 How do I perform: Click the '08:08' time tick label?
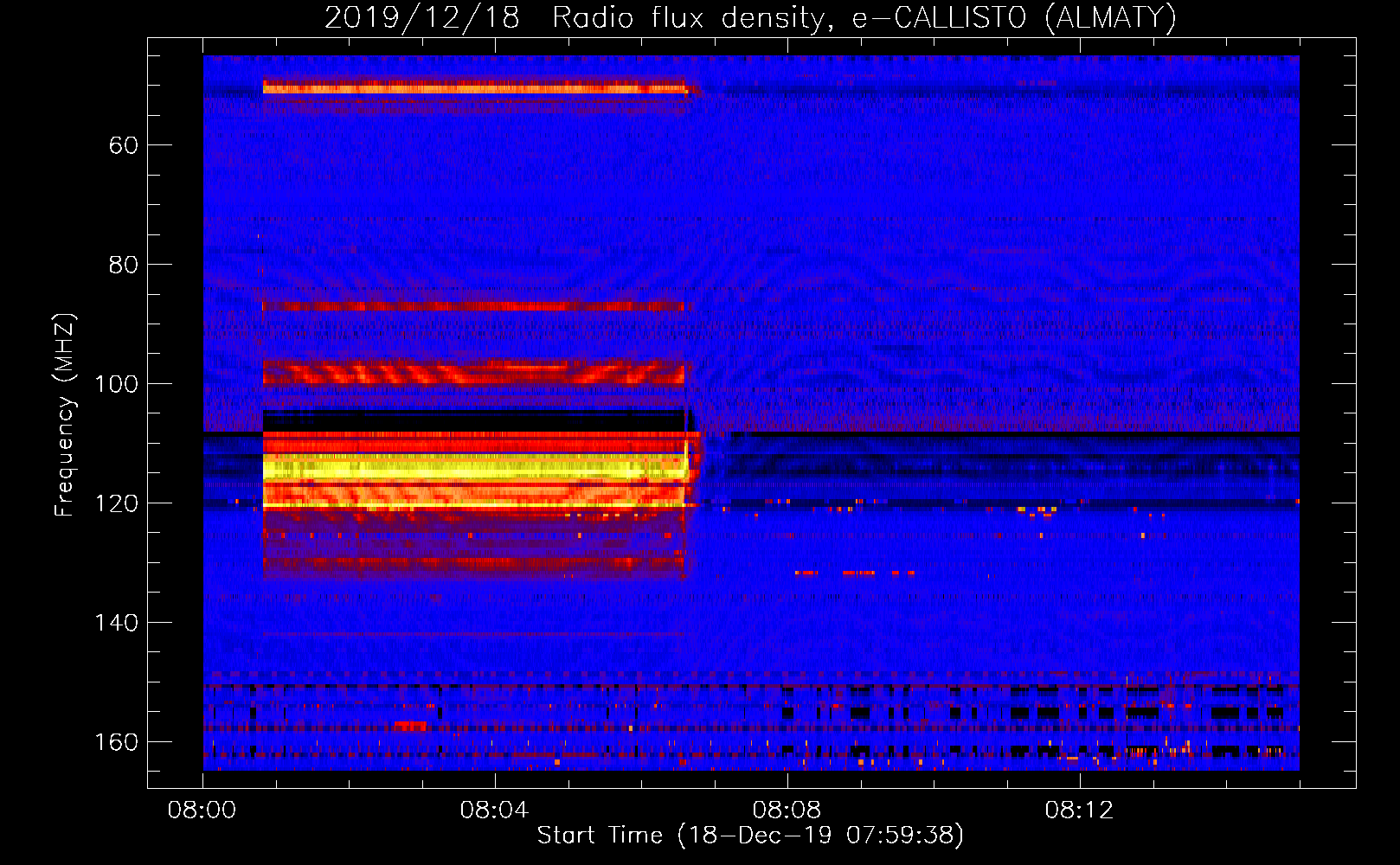pyautogui.click(x=787, y=811)
